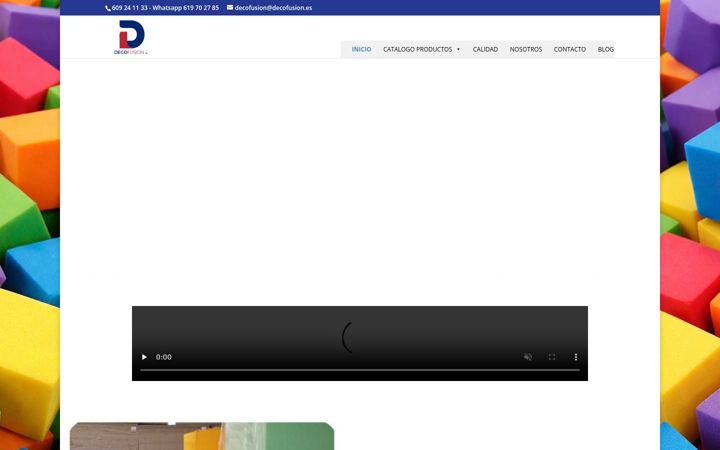Click the Decofusion logo

131,37
